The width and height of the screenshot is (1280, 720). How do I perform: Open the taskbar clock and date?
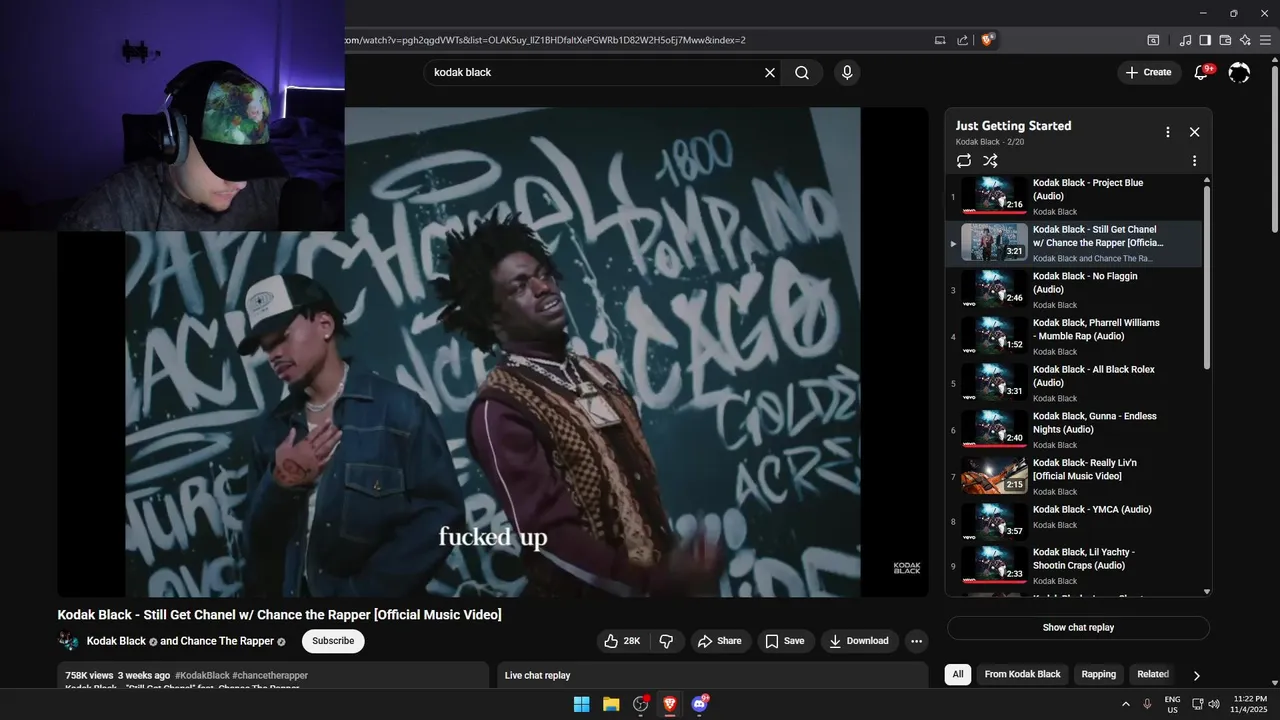1249,704
